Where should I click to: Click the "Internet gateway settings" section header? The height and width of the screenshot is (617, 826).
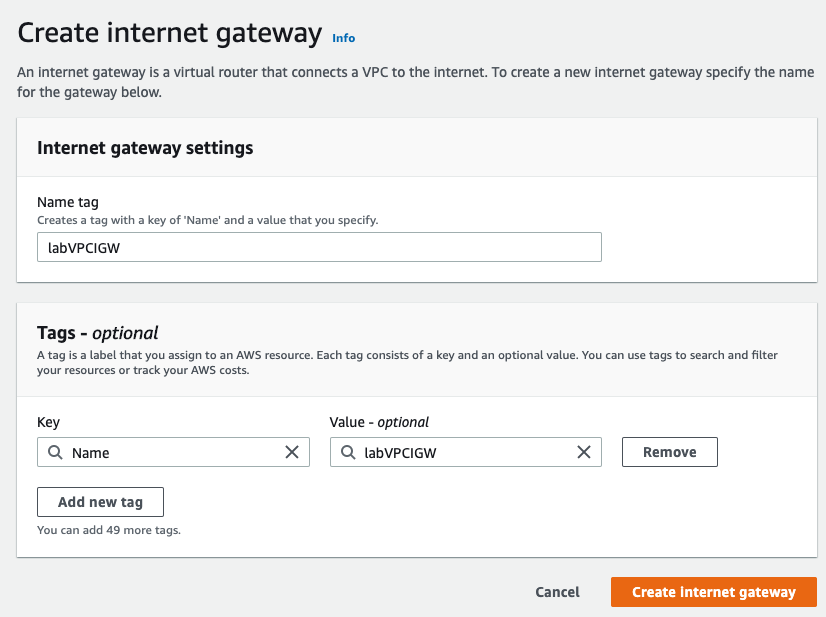click(x=145, y=148)
